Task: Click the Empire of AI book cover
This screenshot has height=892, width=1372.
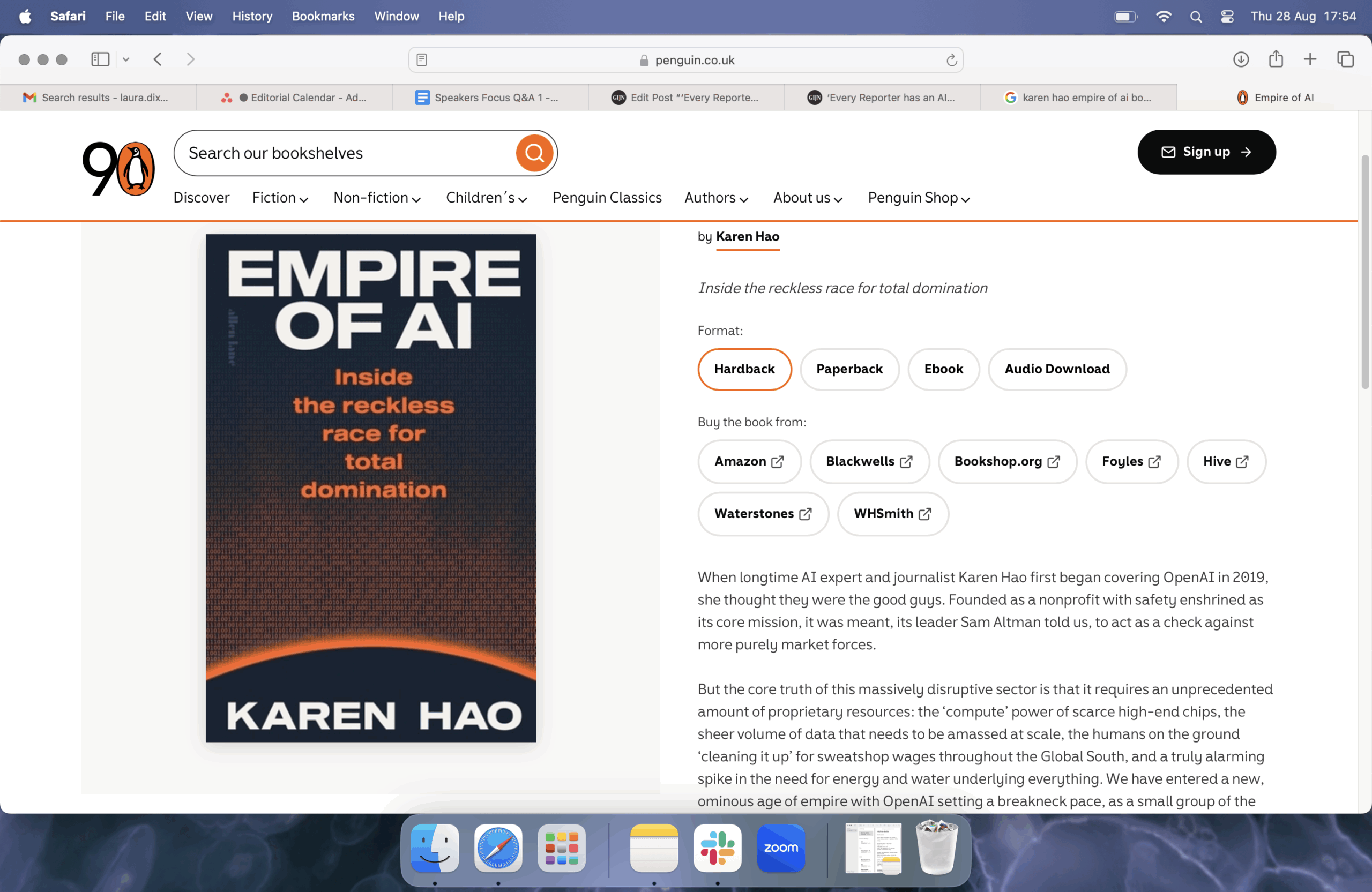Action: click(x=371, y=488)
